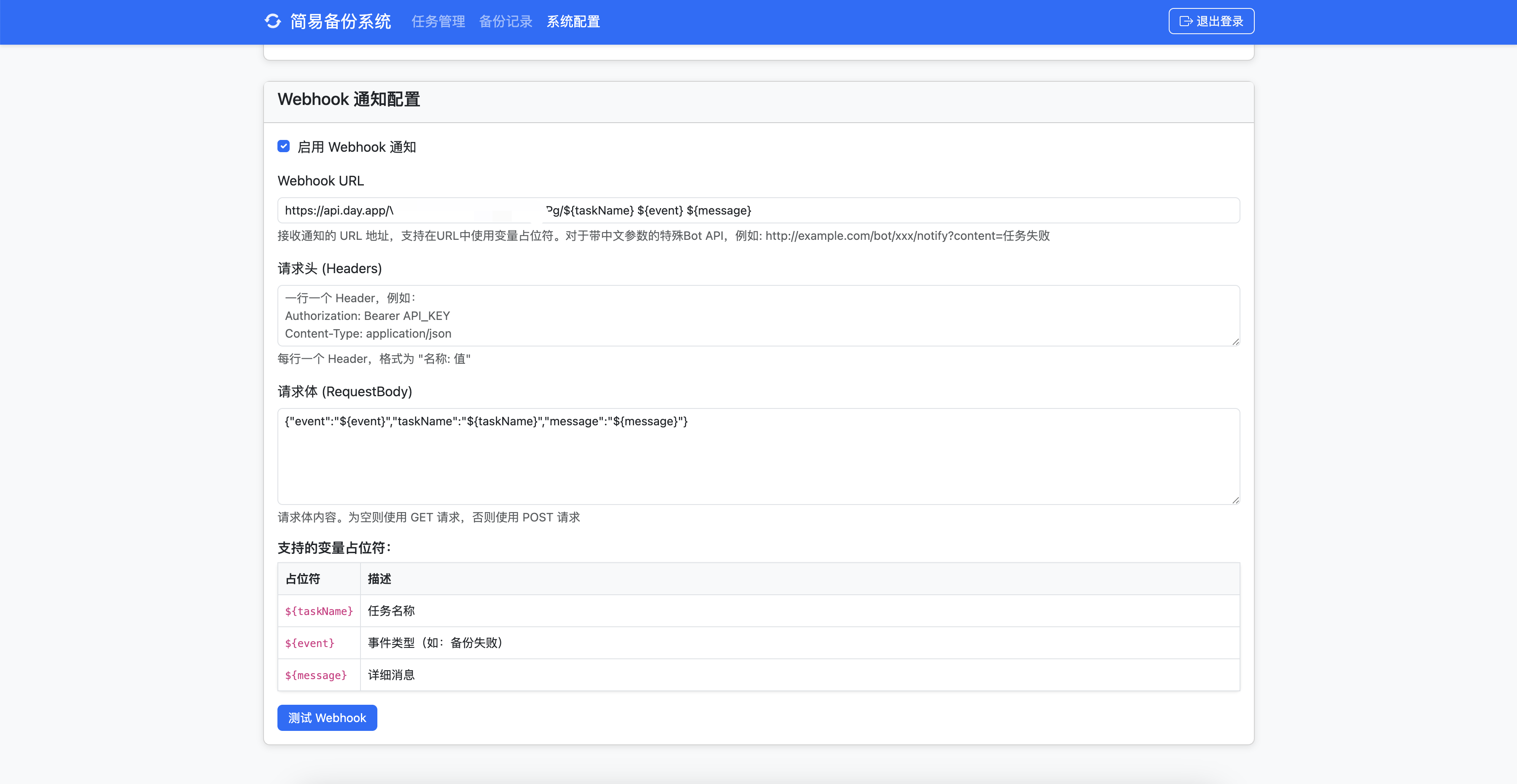Screen dimensions: 1517x784
Task: Uncheck the 启用 Webhook 通知 checkbox
Action: (x=283, y=147)
